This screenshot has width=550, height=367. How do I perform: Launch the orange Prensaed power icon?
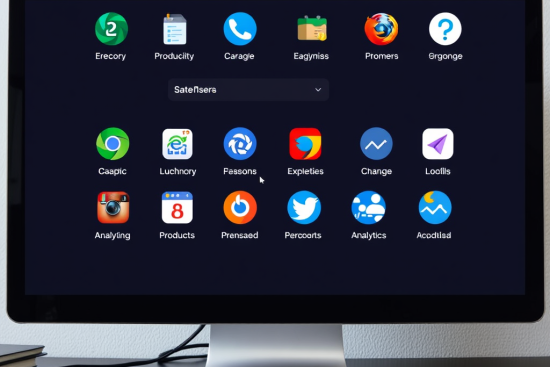point(240,207)
